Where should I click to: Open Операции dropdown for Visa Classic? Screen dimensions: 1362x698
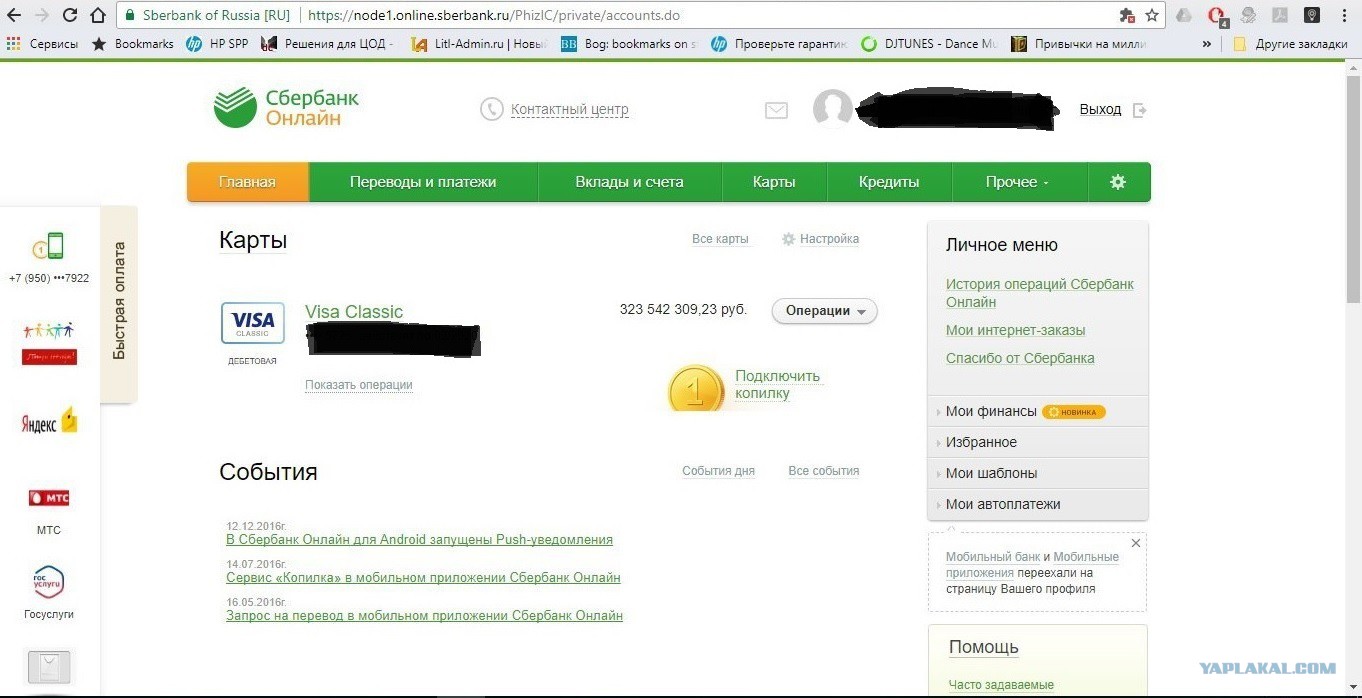point(824,311)
